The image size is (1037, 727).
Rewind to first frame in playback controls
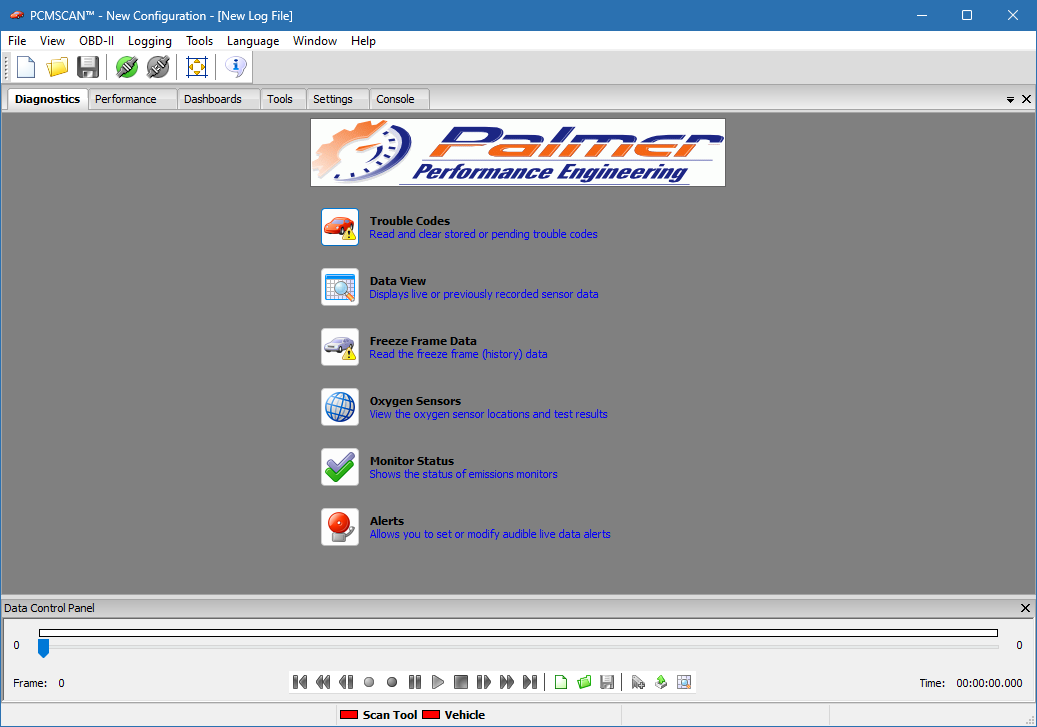[x=300, y=681]
